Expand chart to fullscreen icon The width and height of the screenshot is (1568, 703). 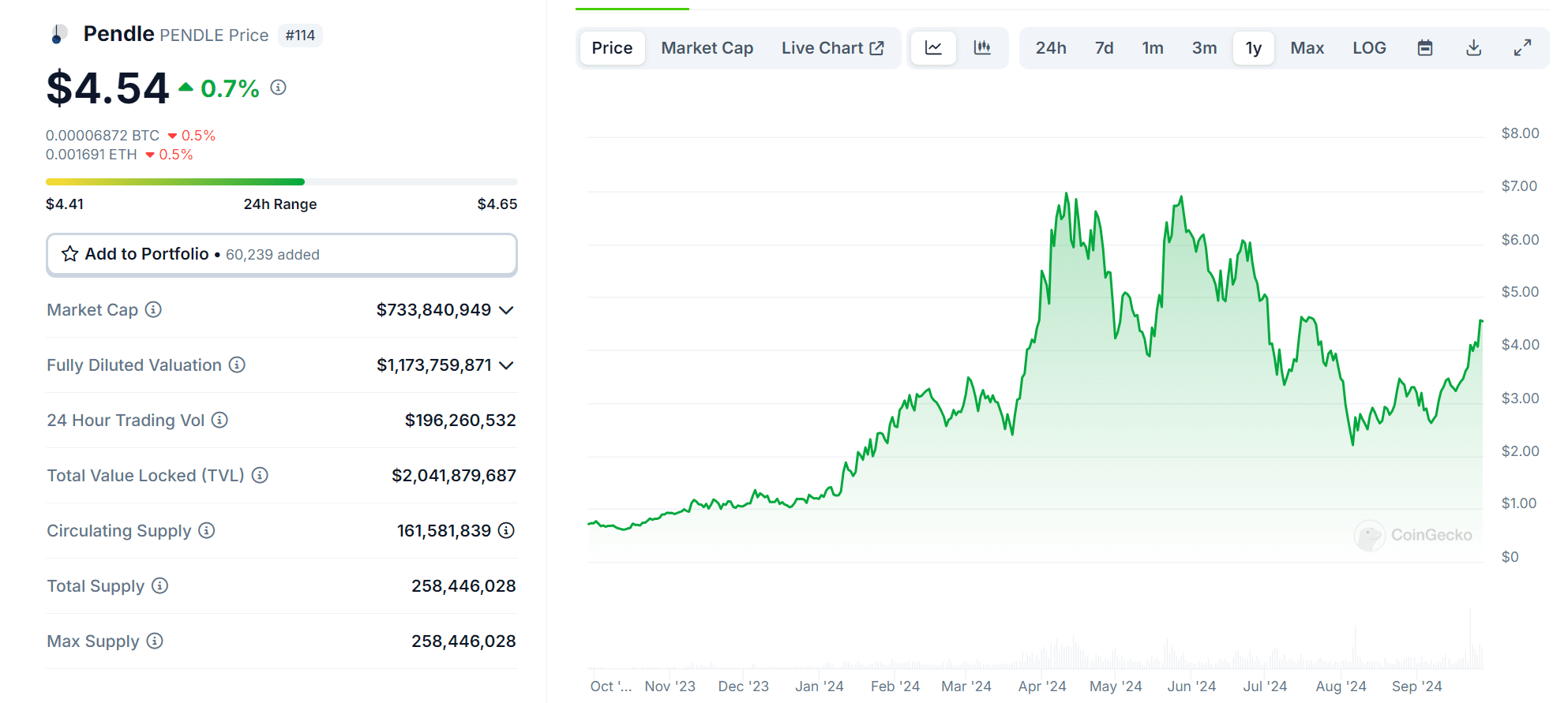tap(1522, 48)
